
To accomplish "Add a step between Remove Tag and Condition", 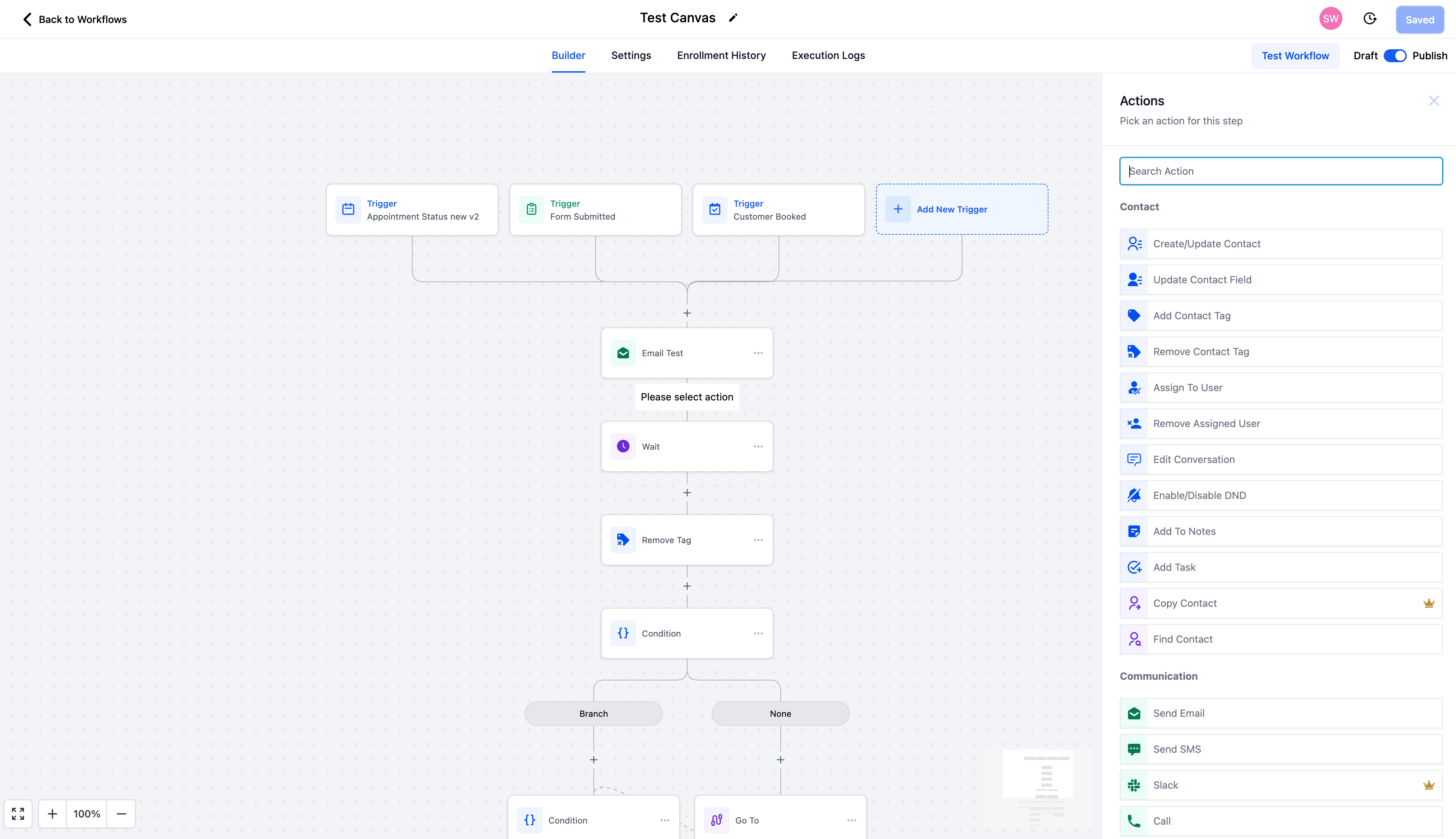I will [x=687, y=587].
